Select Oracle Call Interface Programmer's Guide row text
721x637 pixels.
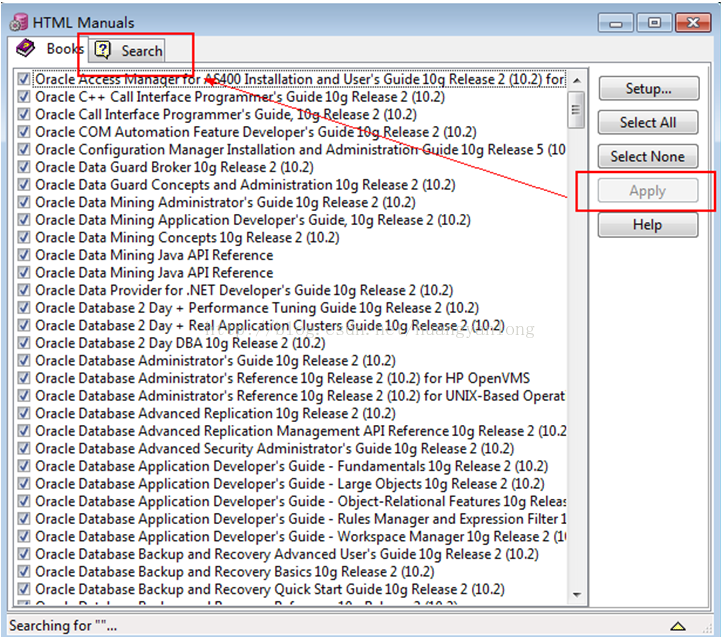point(226,115)
